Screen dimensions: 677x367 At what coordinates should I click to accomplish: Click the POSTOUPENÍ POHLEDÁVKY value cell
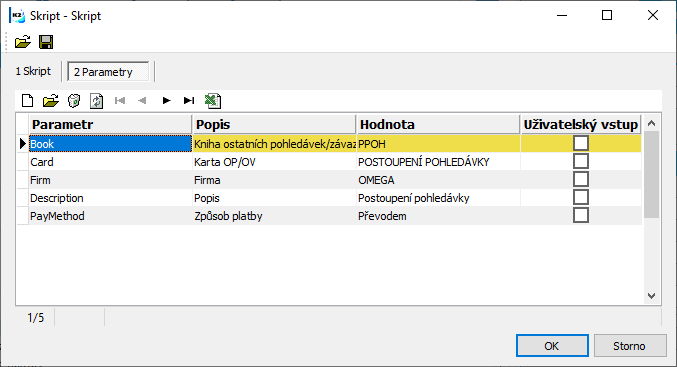(438, 162)
